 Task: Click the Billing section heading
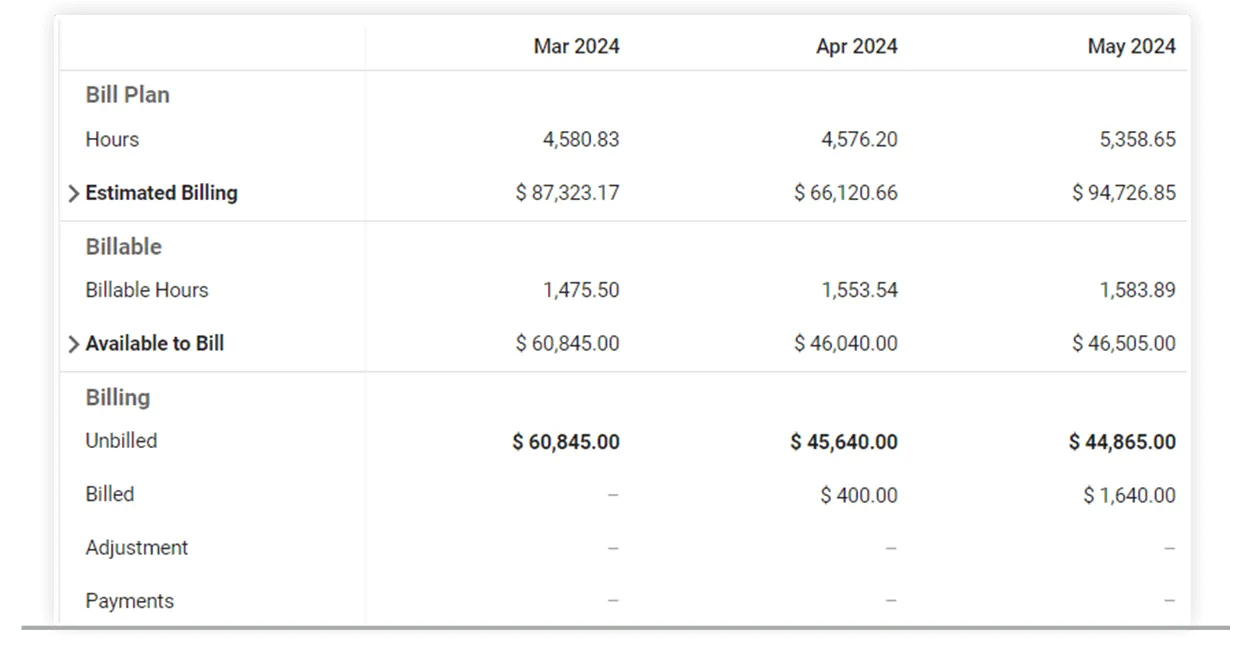(x=117, y=398)
